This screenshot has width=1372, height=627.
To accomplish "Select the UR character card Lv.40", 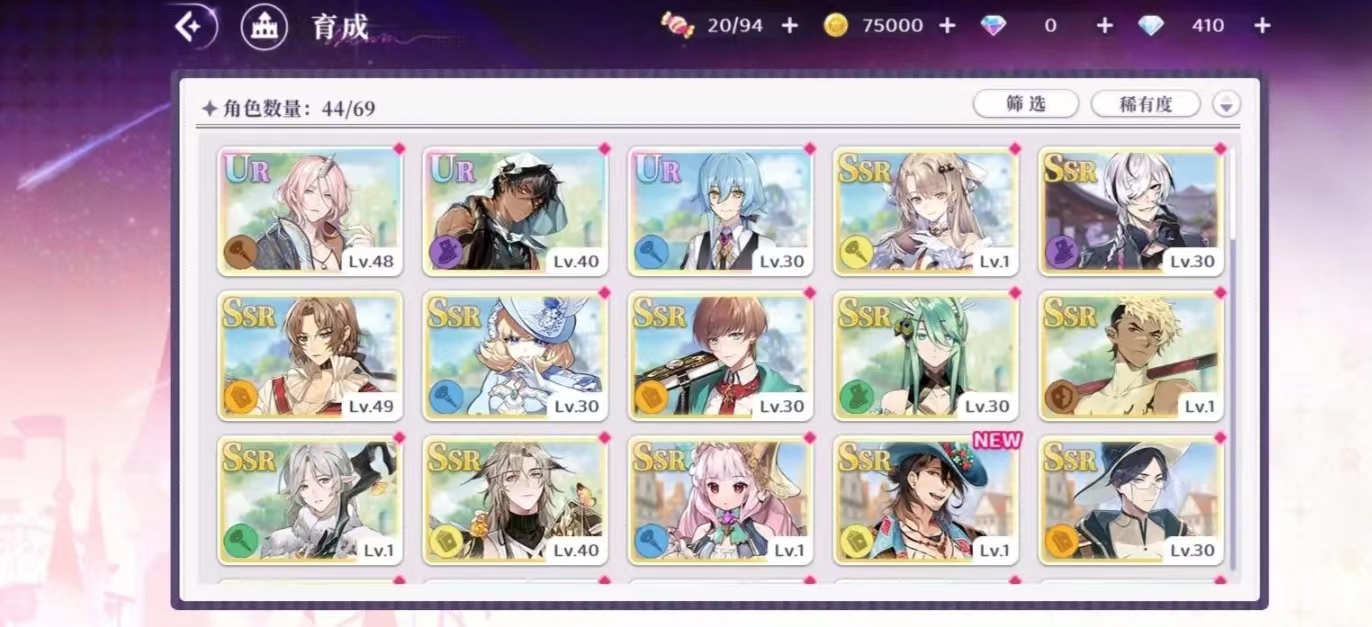I will 515,210.
